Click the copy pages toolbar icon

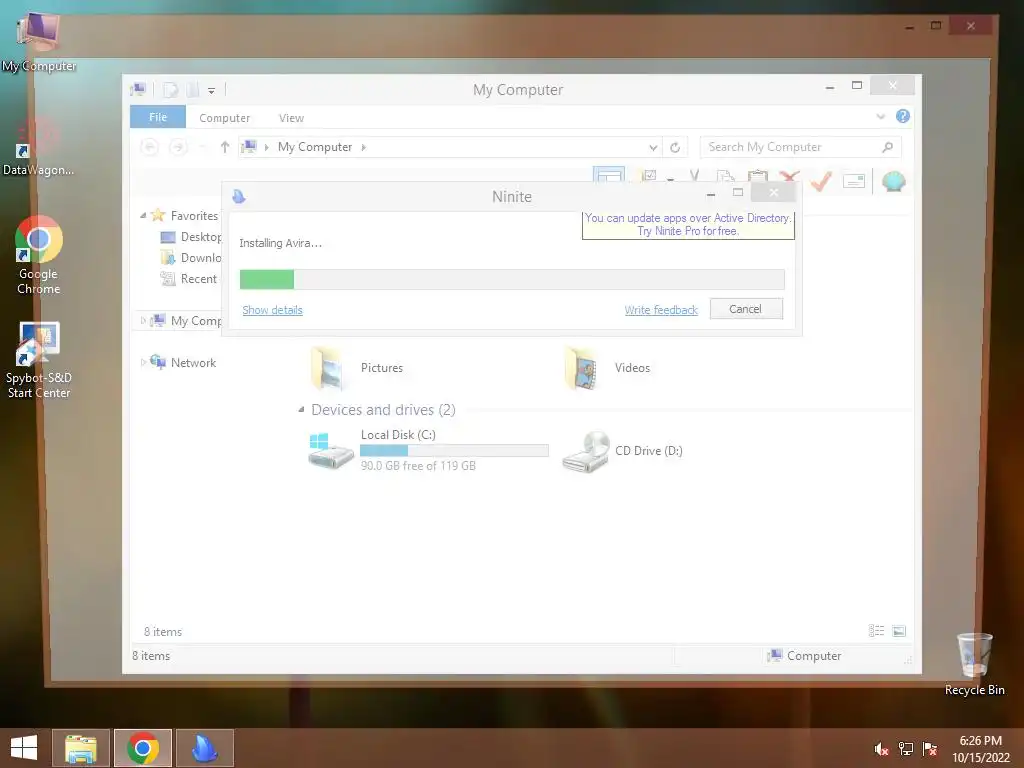[725, 178]
